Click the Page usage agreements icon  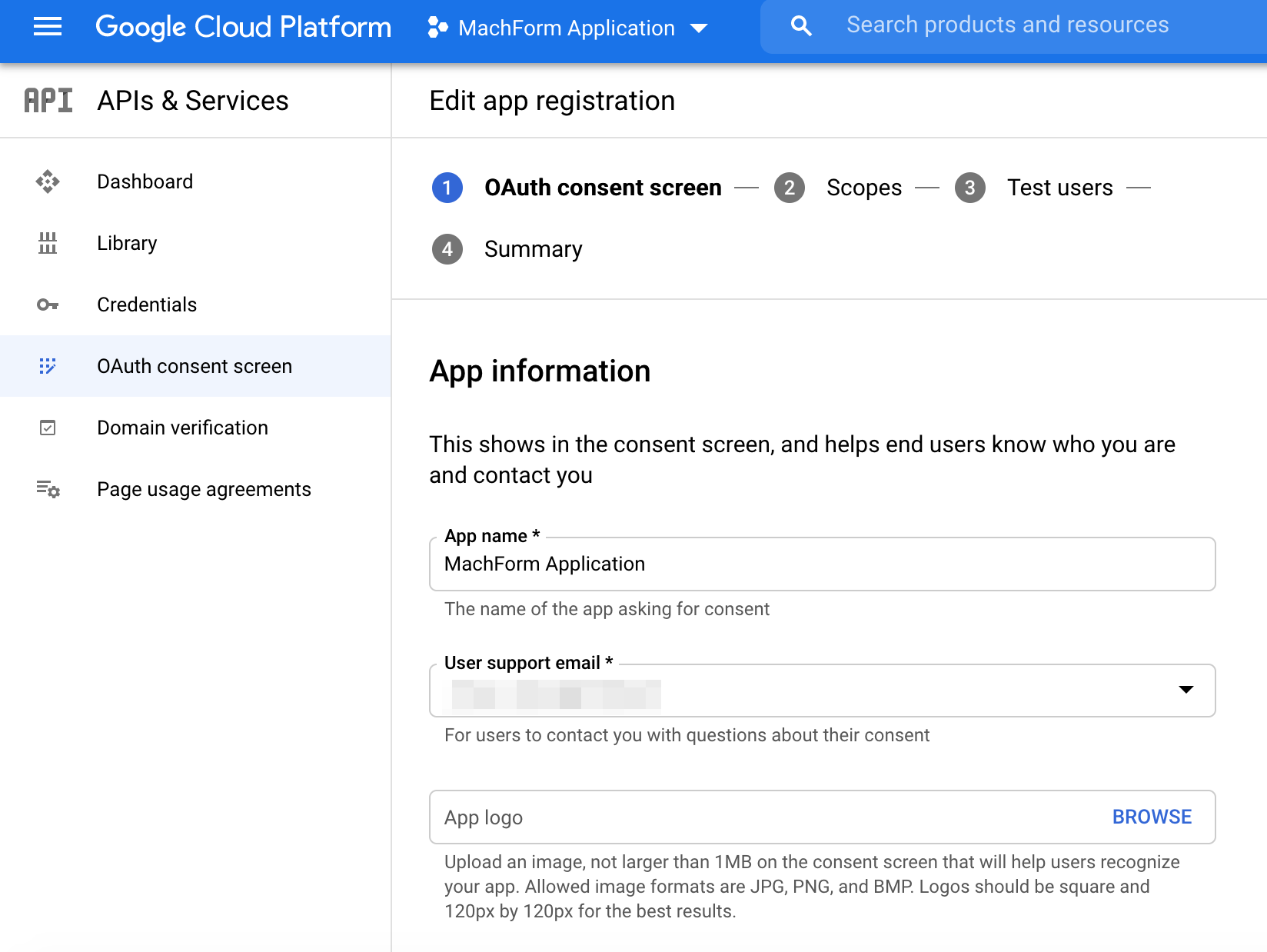tap(48, 489)
